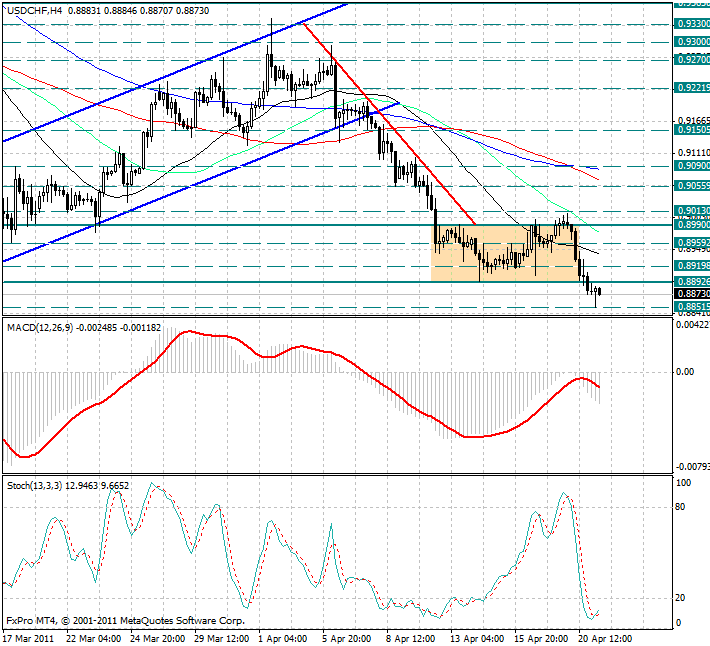Select the 0.8990 price level label
The width and height of the screenshot is (710, 646).
[692, 225]
